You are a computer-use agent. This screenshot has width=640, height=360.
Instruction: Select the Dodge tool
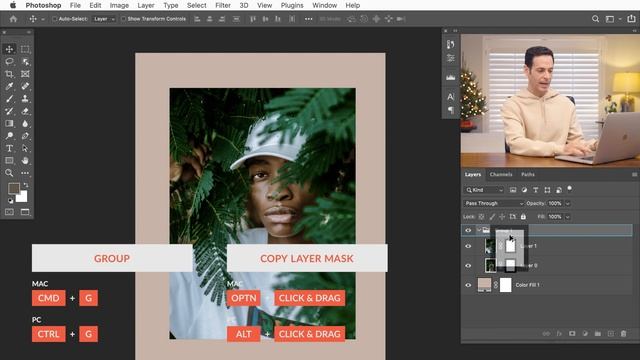tap(9, 136)
